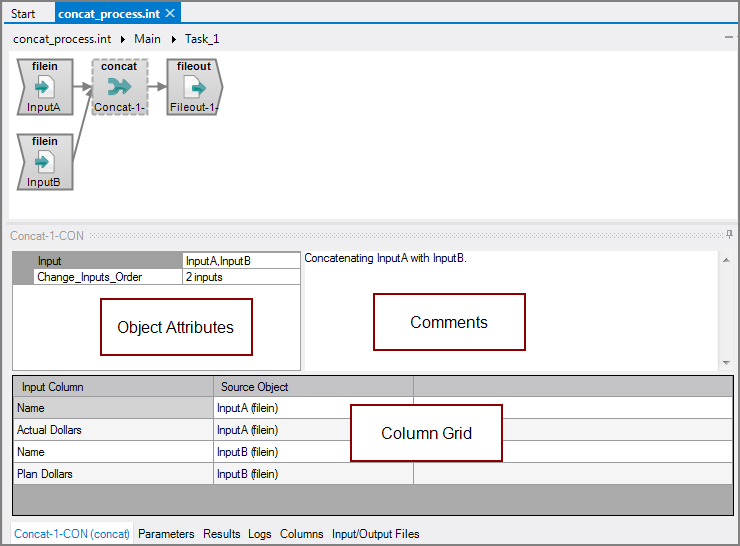Viewport: 740px width, 546px height.
Task: Close the concat_process.int tab
Action: coord(170,13)
